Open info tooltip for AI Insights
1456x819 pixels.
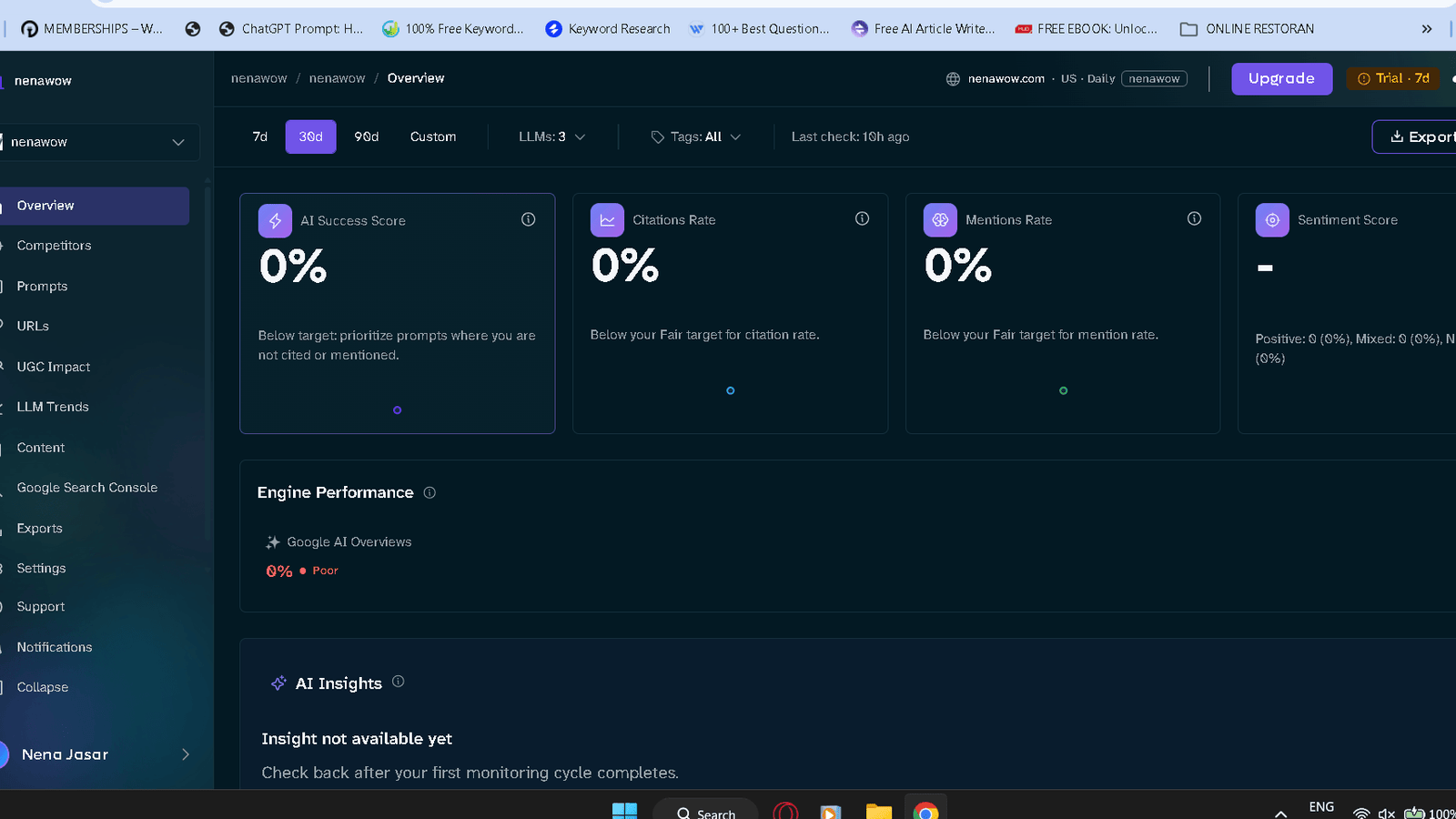(x=398, y=681)
